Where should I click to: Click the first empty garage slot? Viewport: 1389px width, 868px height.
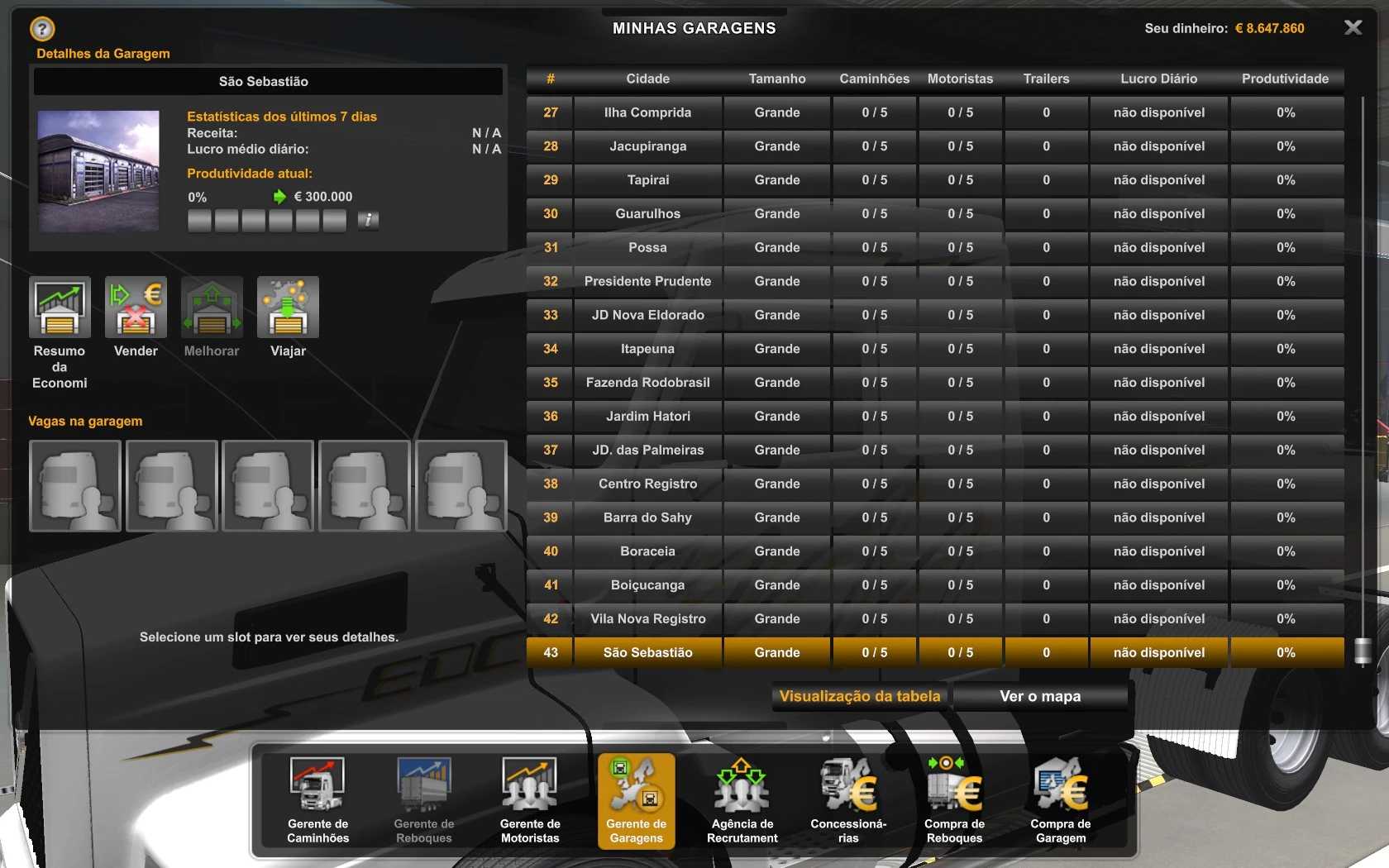[x=75, y=485]
